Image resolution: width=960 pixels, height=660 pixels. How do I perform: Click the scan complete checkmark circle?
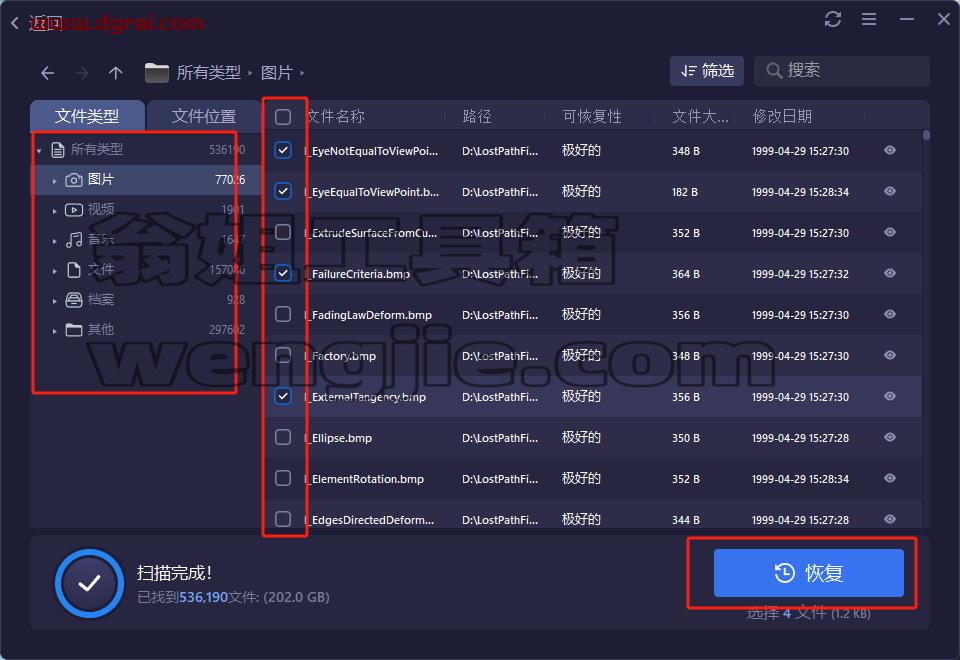tap(89, 583)
